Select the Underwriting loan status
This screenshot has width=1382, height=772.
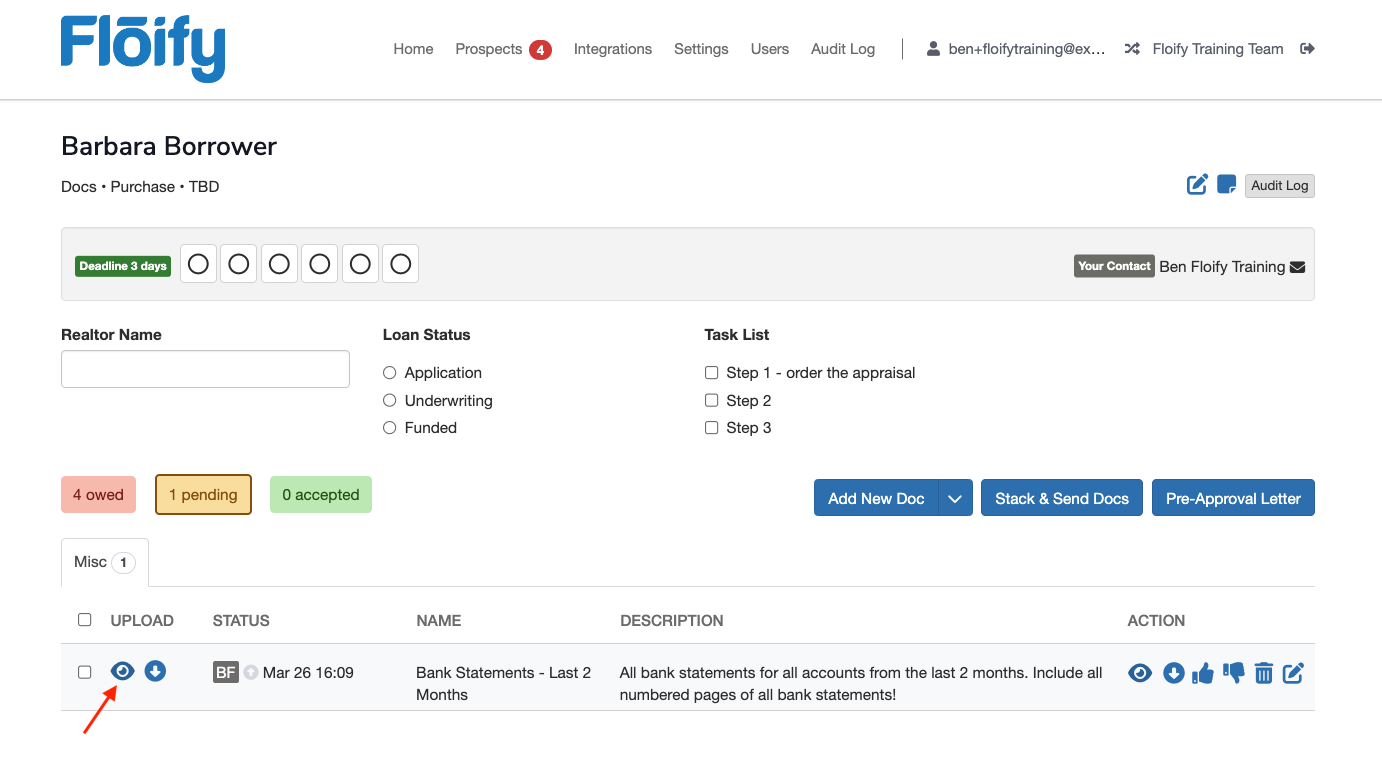[390, 401]
